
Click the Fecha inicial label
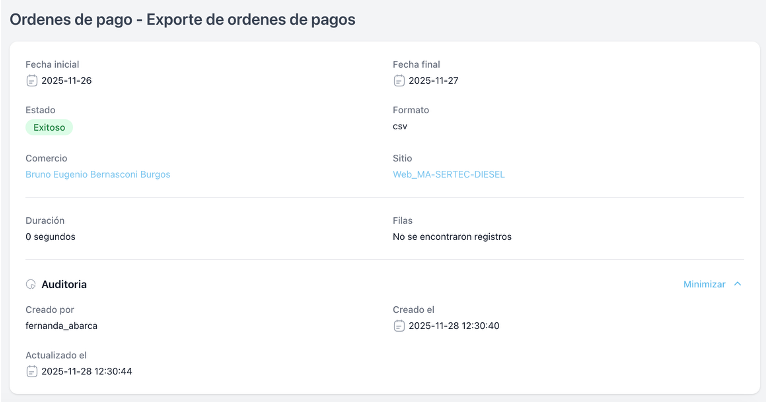click(52, 64)
